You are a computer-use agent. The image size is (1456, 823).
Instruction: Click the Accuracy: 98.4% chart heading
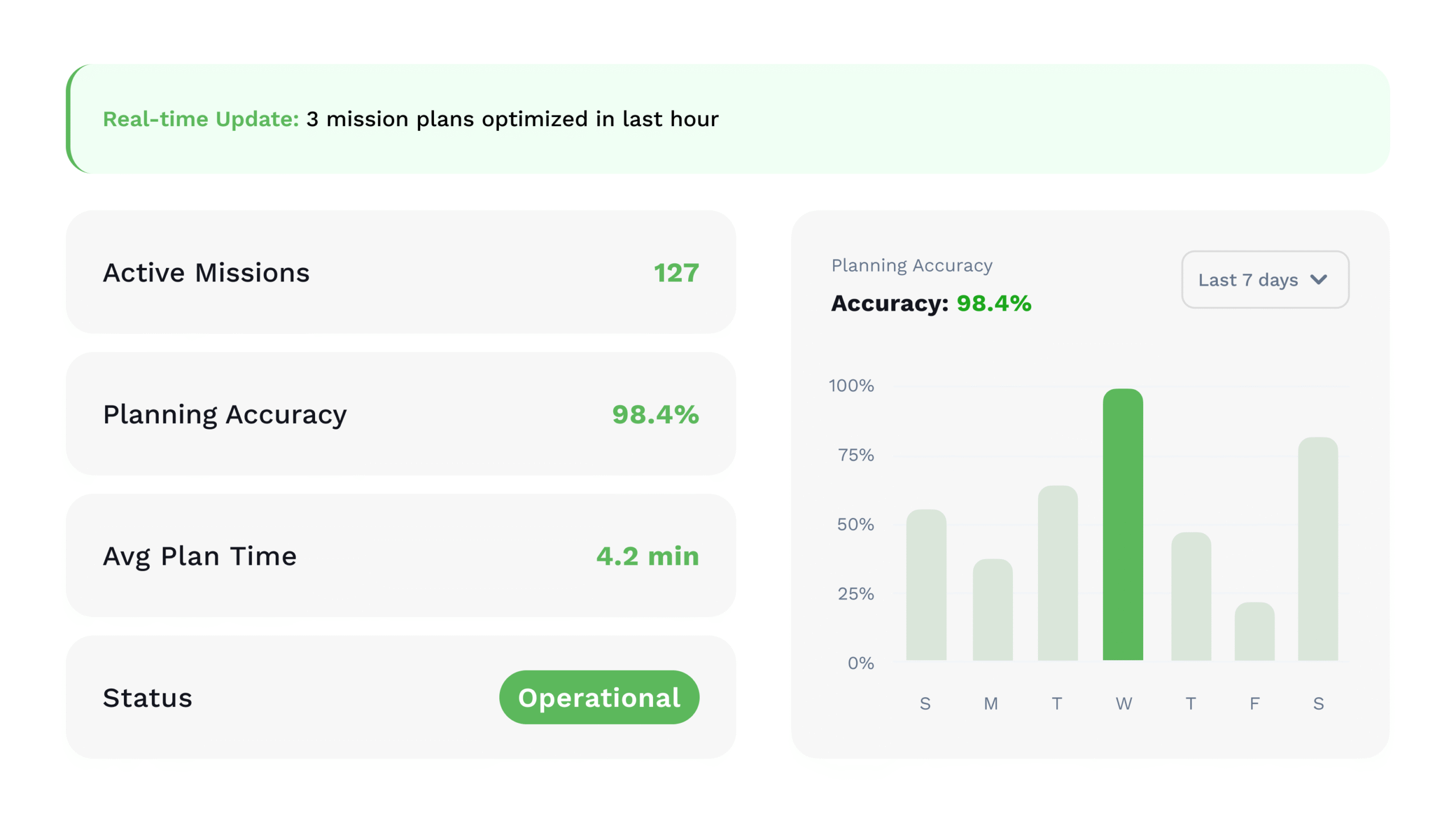(x=930, y=303)
